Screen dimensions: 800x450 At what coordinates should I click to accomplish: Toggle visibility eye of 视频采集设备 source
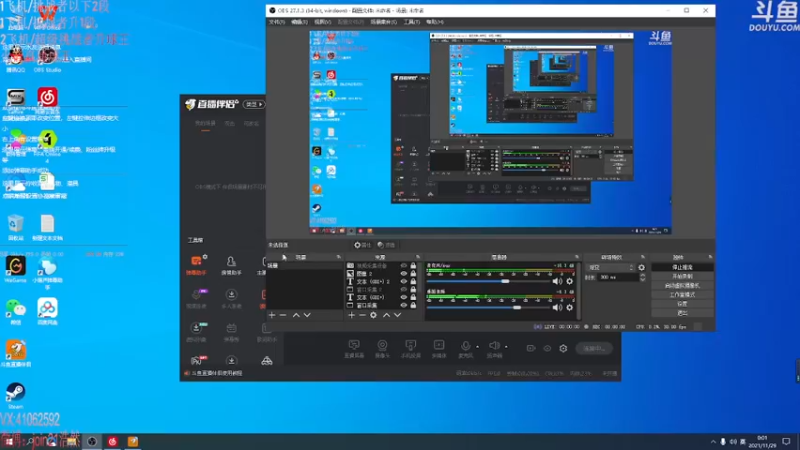(404, 266)
